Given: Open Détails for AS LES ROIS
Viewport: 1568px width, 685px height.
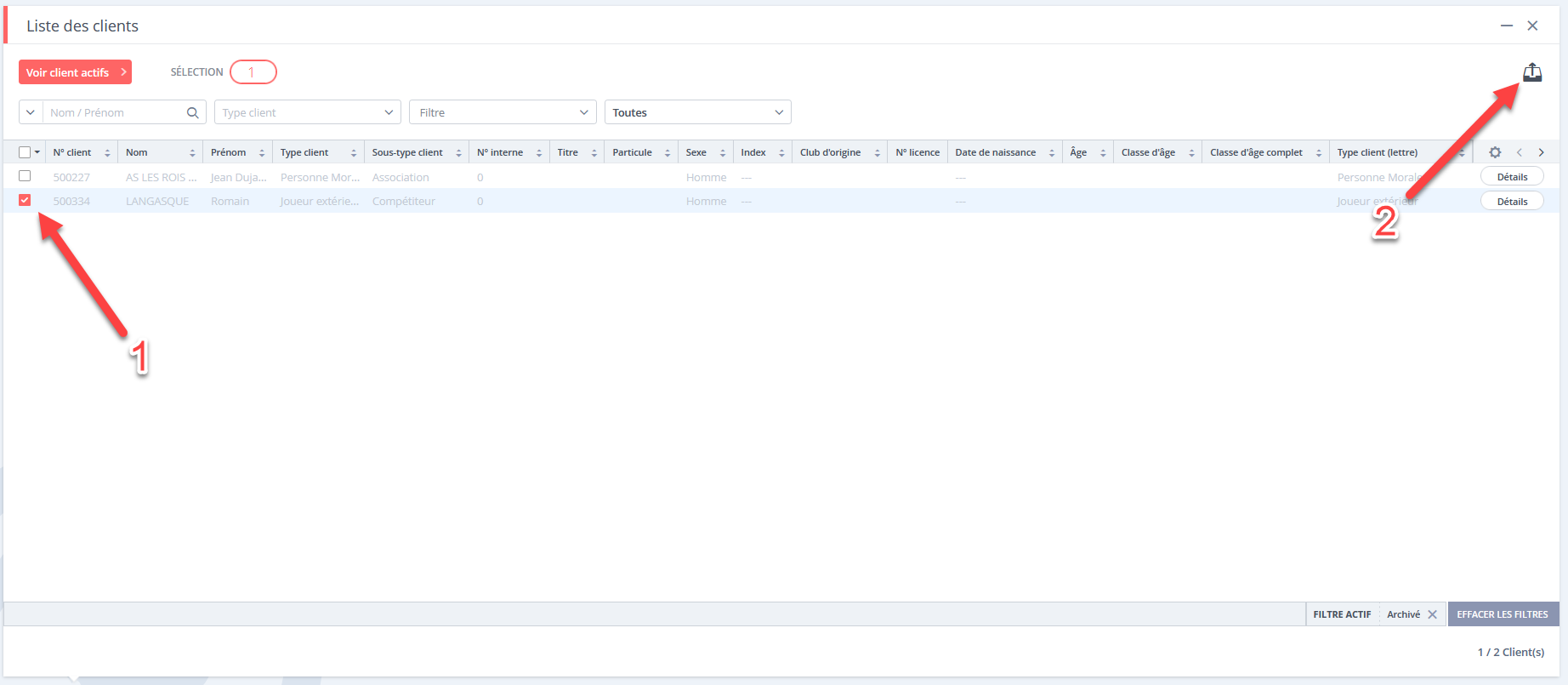Looking at the screenshot, I should [x=1512, y=177].
